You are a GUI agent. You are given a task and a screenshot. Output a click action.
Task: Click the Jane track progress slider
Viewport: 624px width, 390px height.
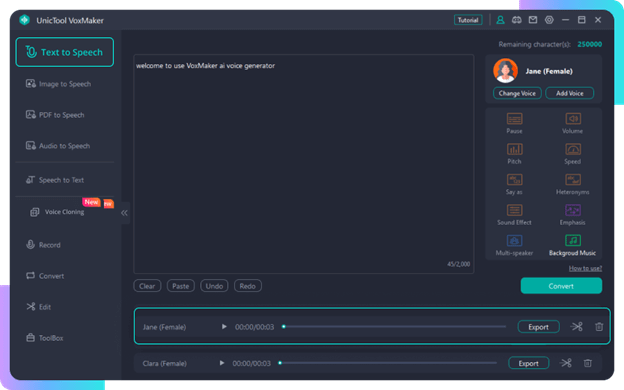[x=394, y=327]
